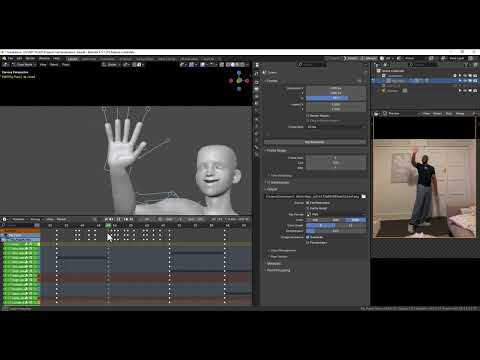This screenshot has width=480, height=360.
Task: Open the Render menu in top bar
Action: coord(30,58)
